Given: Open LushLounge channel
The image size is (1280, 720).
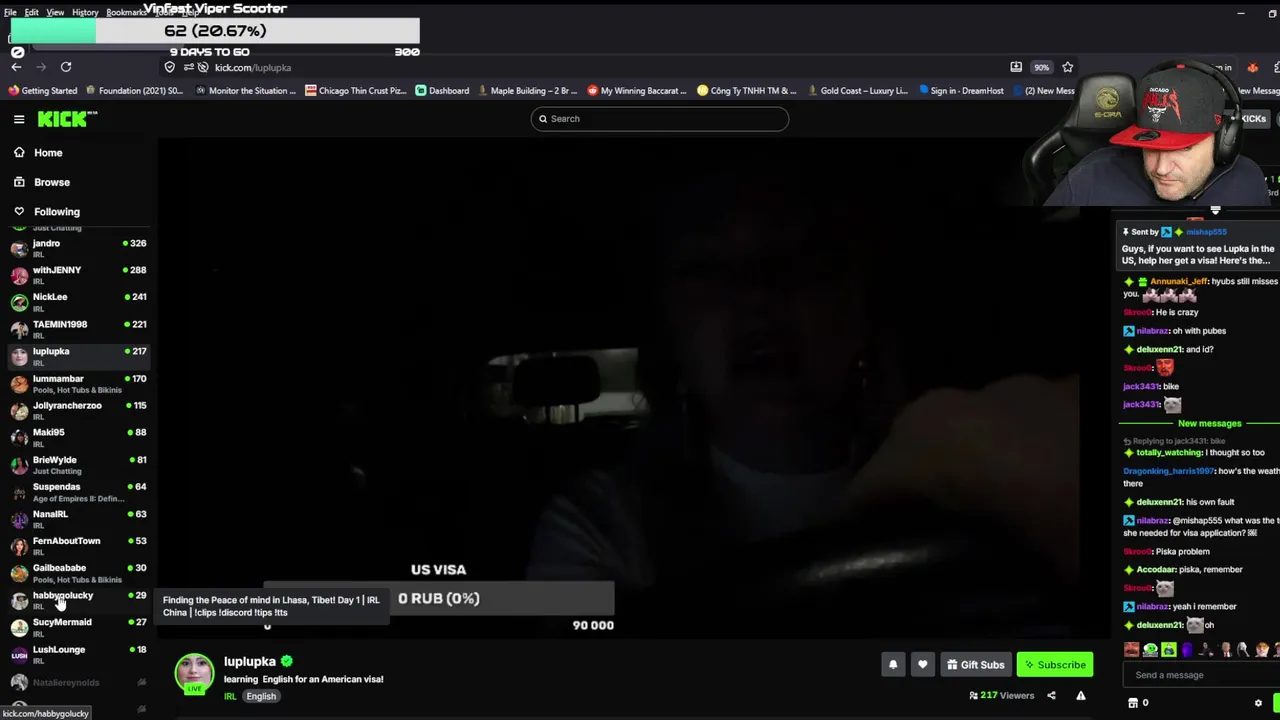Looking at the screenshot, I should pyautogui.click(x=78, y=654).
